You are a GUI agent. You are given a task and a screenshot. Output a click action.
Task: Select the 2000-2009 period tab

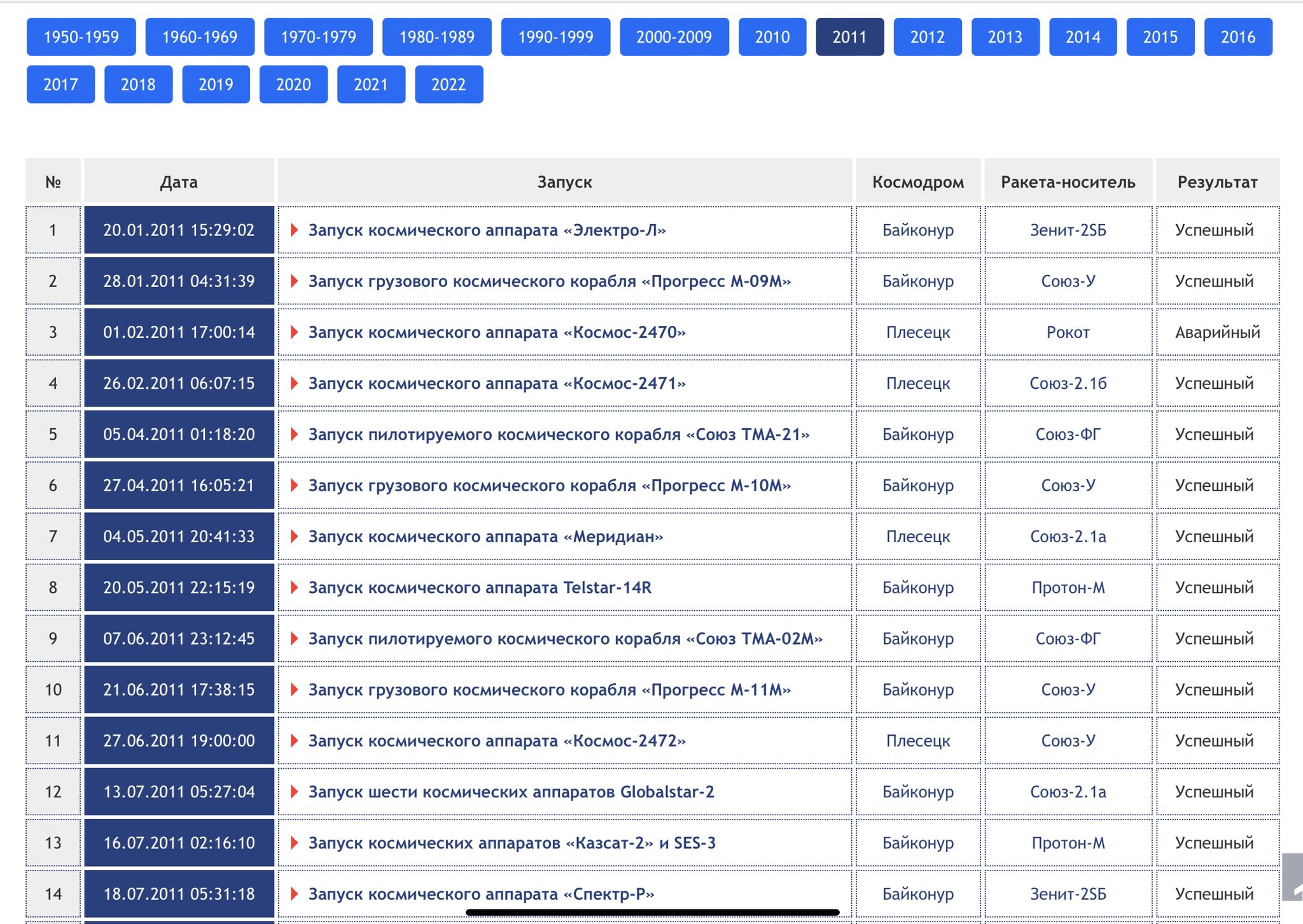pyautogui.click(x=674, y=37)
